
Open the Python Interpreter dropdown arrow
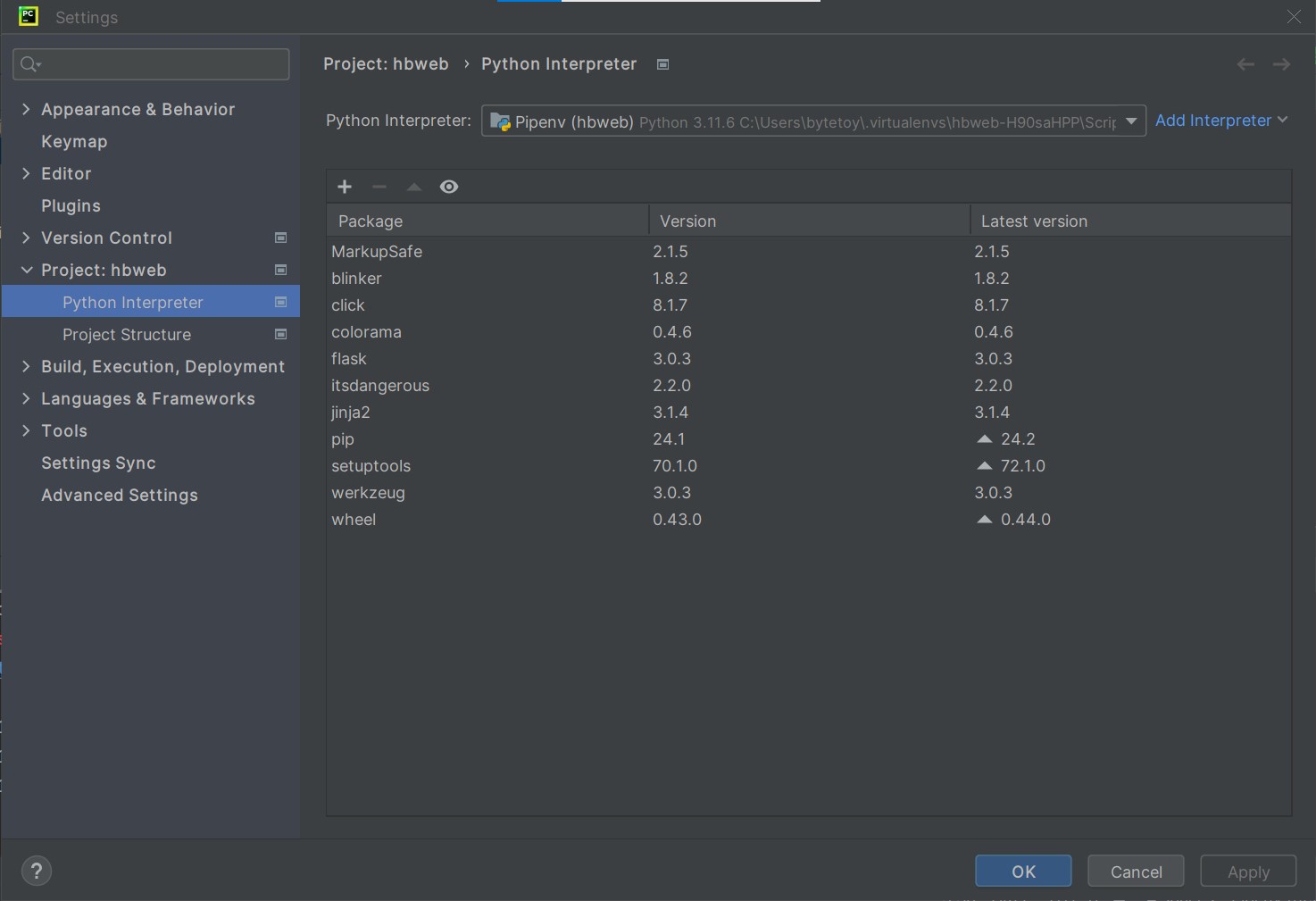click(1131, 121)
